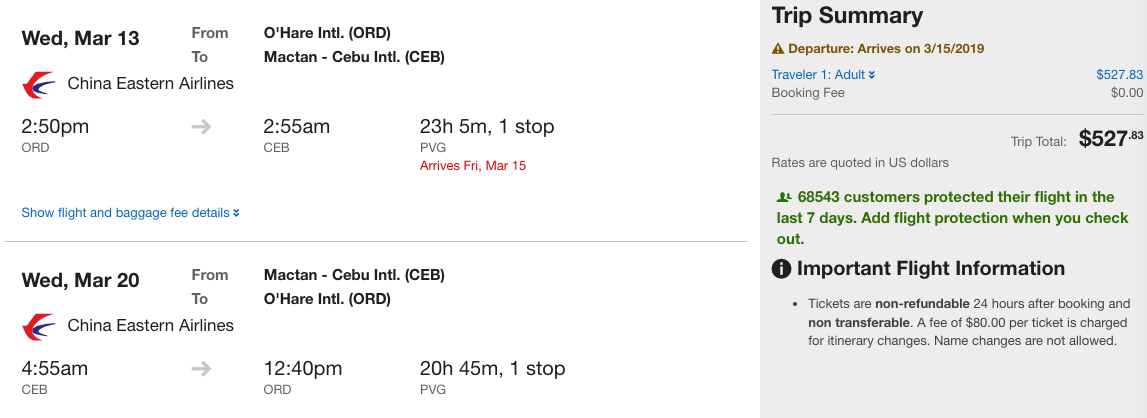The width and height of the screenshot is (1147, 418).
Task: Click the Wed, Mar 13 departure date heading
Action: tap(81, 39)
